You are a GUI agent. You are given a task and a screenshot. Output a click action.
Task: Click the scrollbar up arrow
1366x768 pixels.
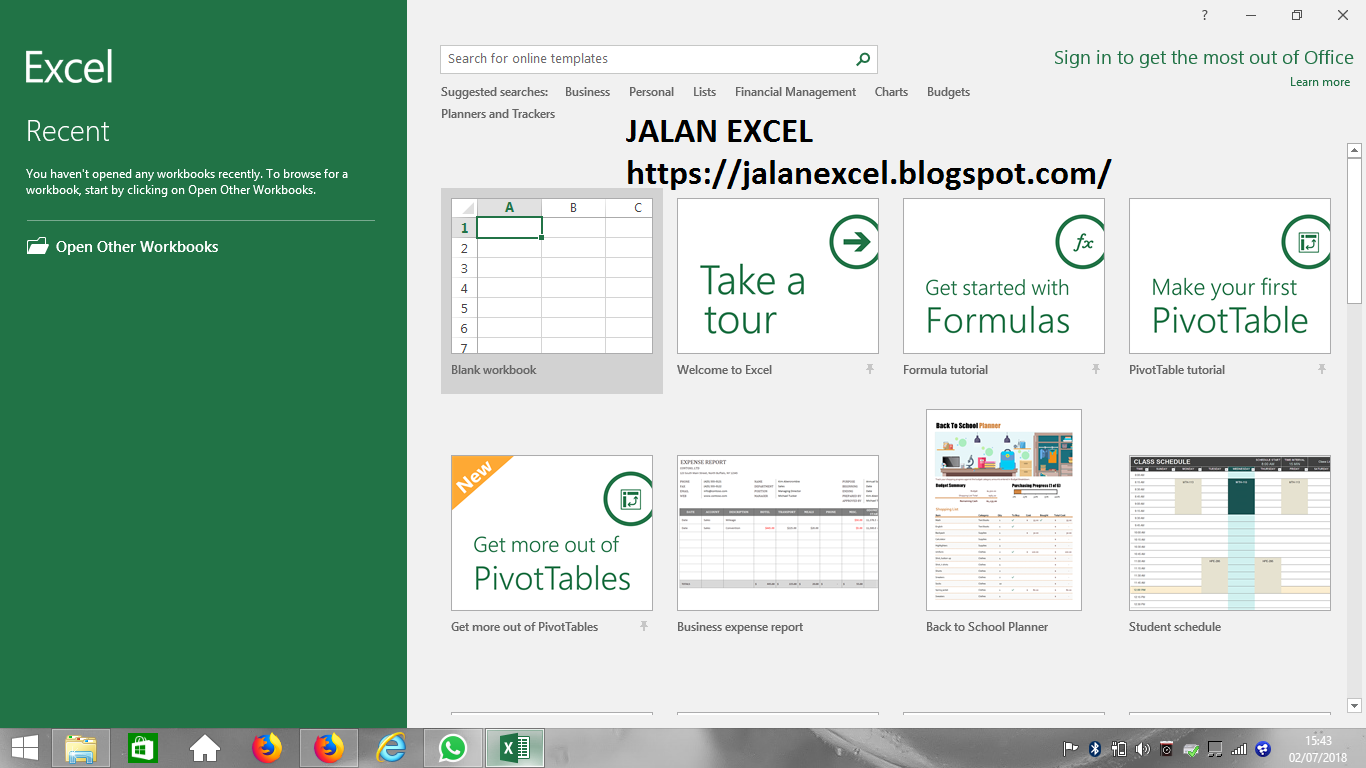(x=1356, y=151)
